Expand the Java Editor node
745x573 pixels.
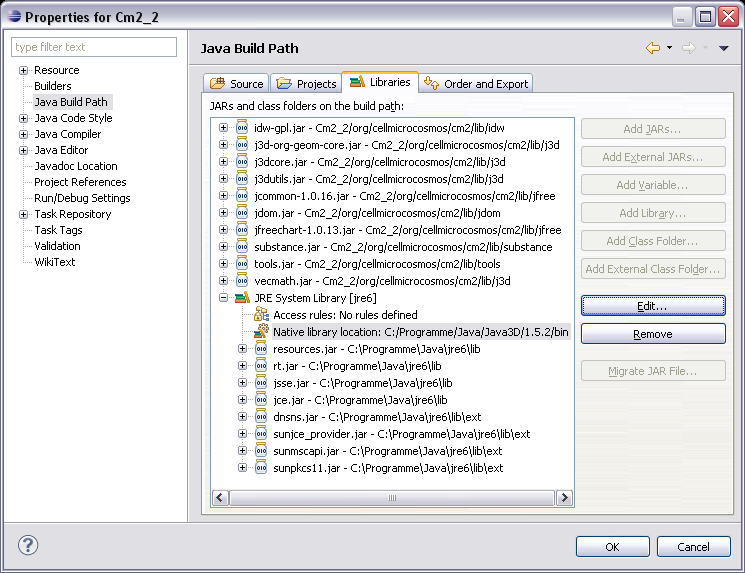[23, 150]
